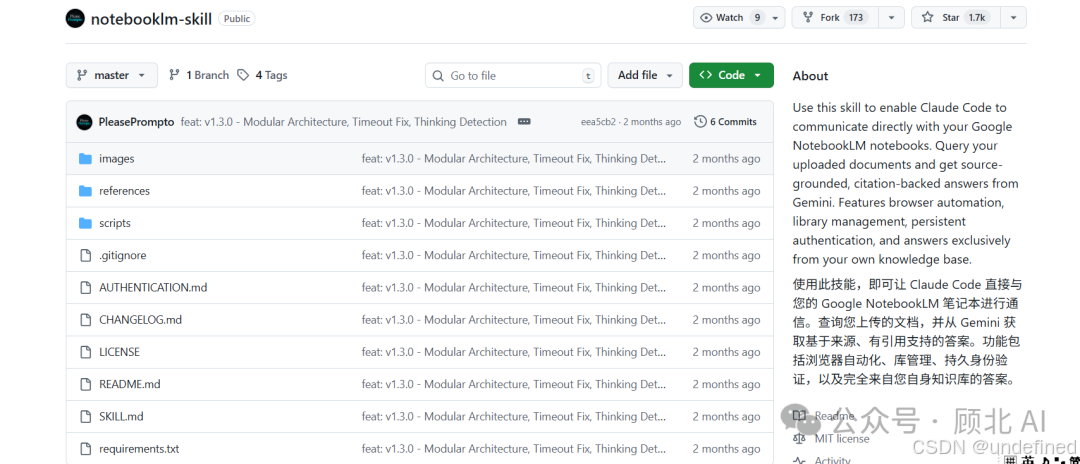
Task: Click the folder icon for scripts
Action: (x=85, y=223)
